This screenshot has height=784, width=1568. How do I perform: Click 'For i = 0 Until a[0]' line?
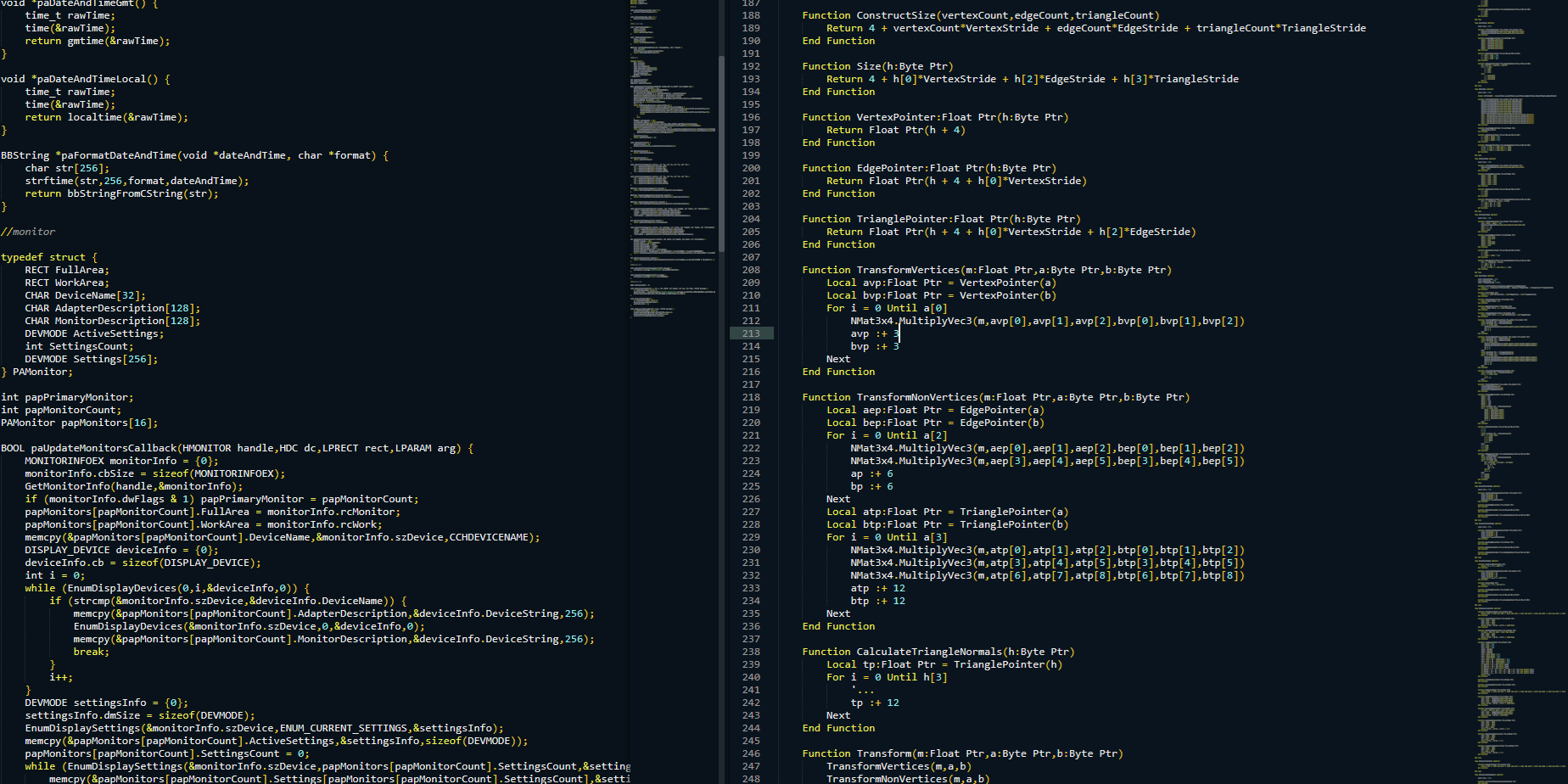coord(887,308)
